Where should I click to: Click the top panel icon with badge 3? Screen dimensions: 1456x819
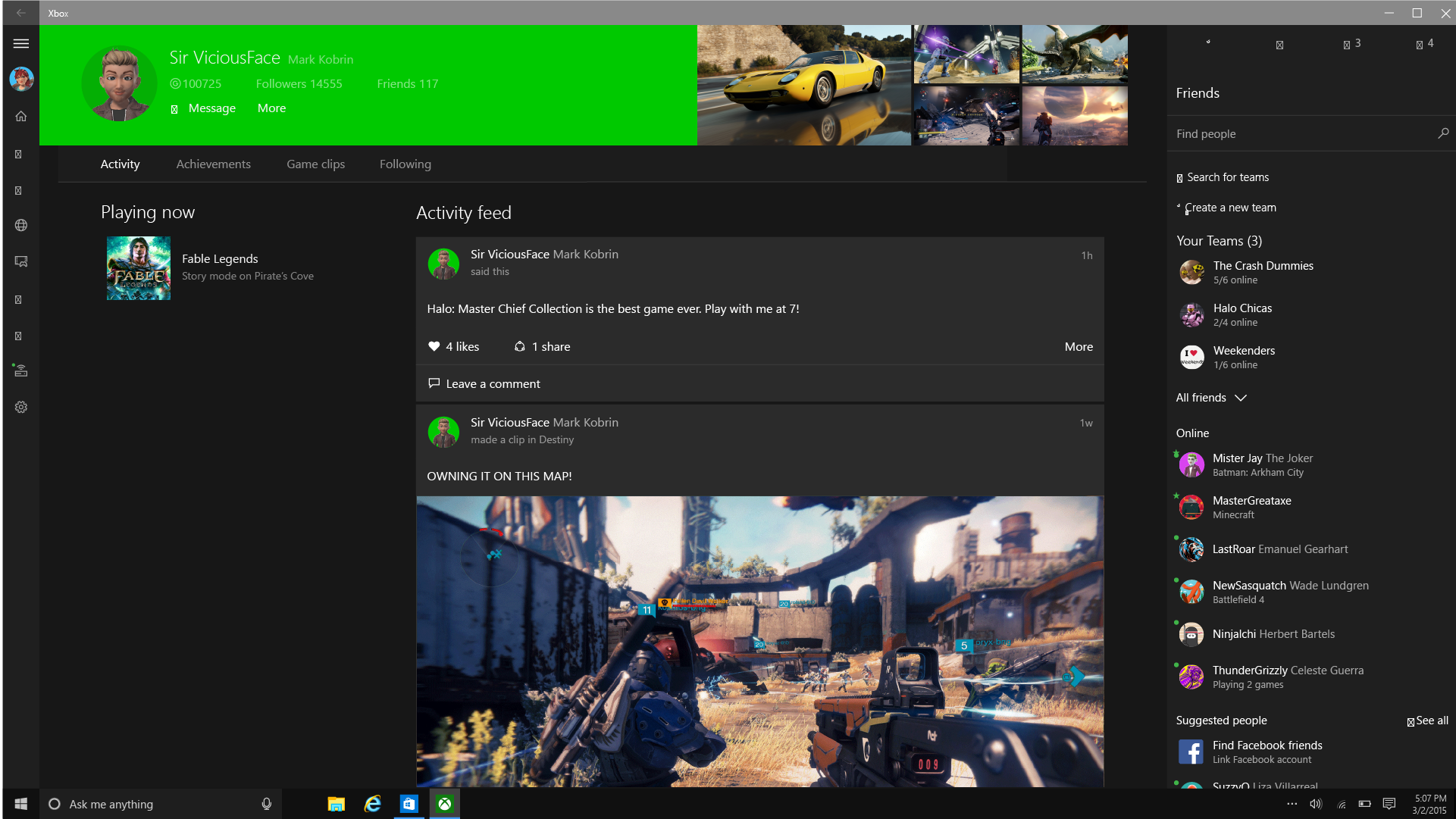(1352, 44)
